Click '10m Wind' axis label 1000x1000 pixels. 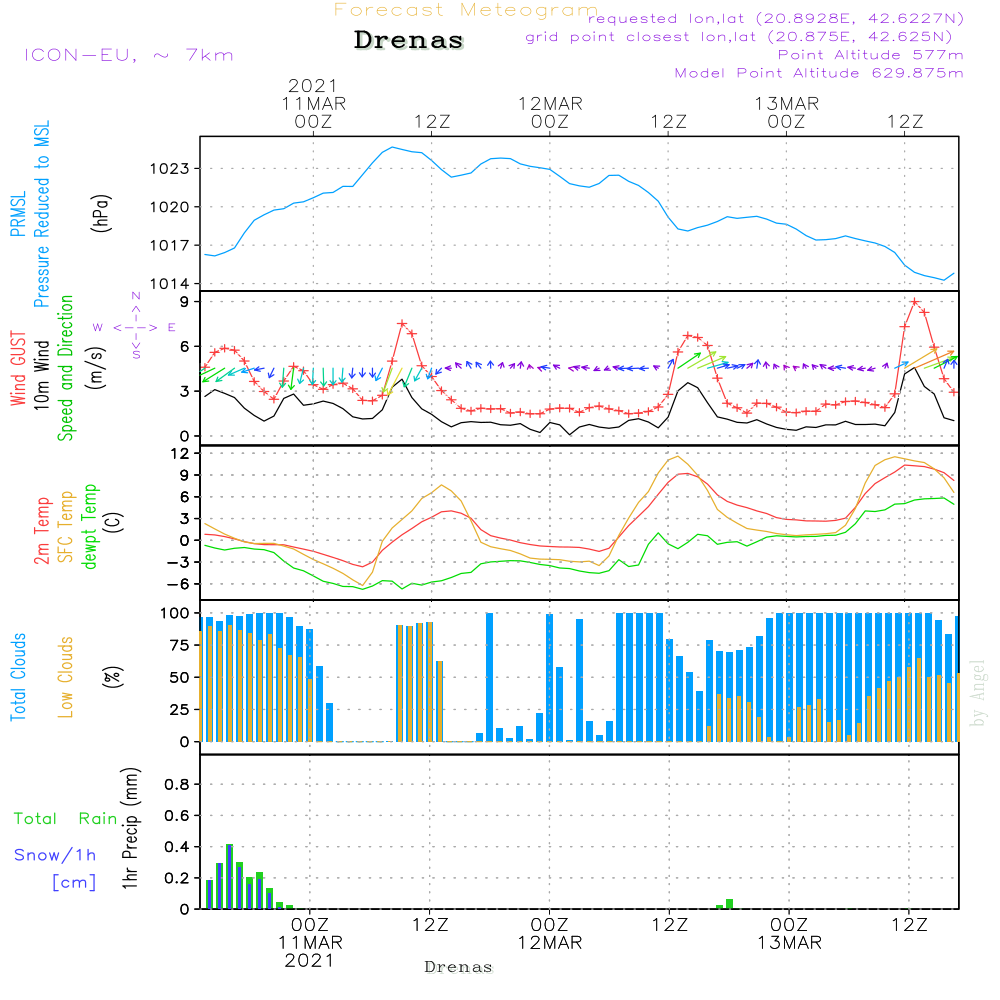tap(41, 375)
